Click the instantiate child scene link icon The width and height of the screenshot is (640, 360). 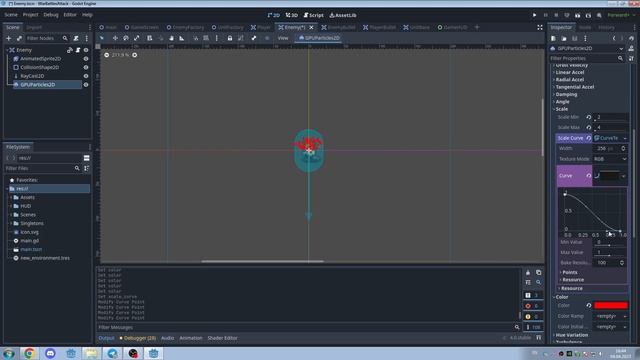tap(19, 38)
